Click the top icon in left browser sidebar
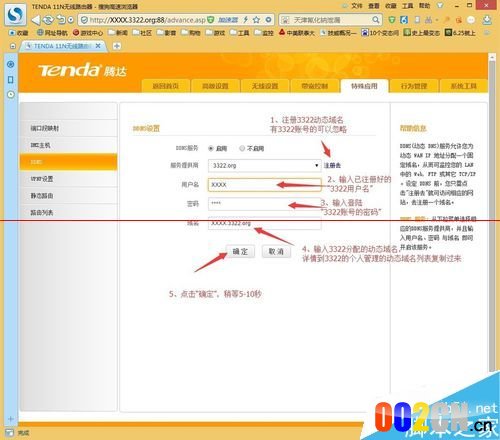The width and height of the screenshot is (500, 440). point(11,64)
